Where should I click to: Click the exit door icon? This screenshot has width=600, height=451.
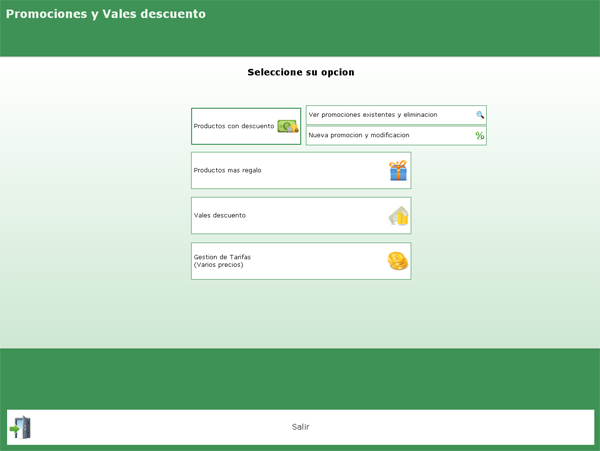21,428
